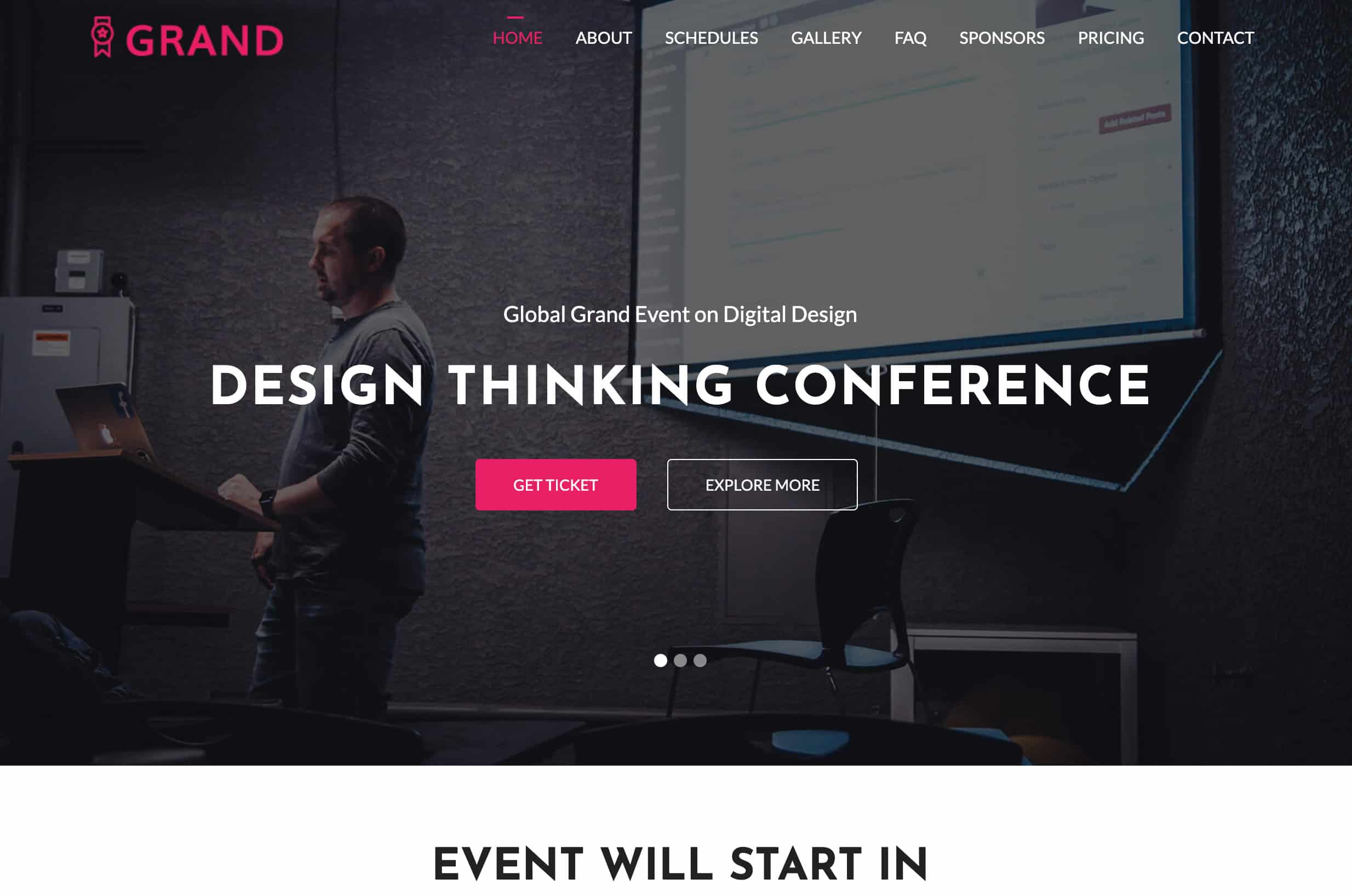Navigate to the HOME menu item
Viewport: 1352px width, 896px height.
(516, 37)
